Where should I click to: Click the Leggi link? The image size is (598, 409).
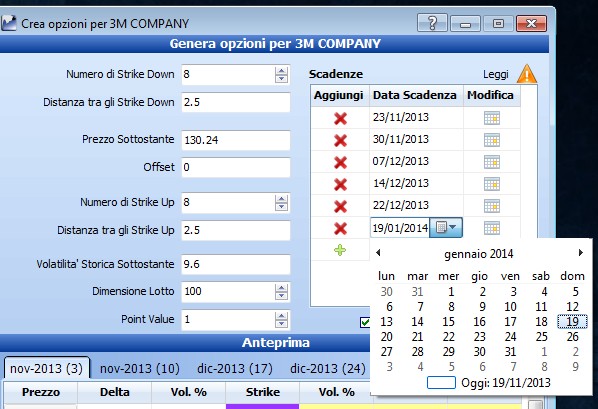pyautogui.click(x=495, y=74)
